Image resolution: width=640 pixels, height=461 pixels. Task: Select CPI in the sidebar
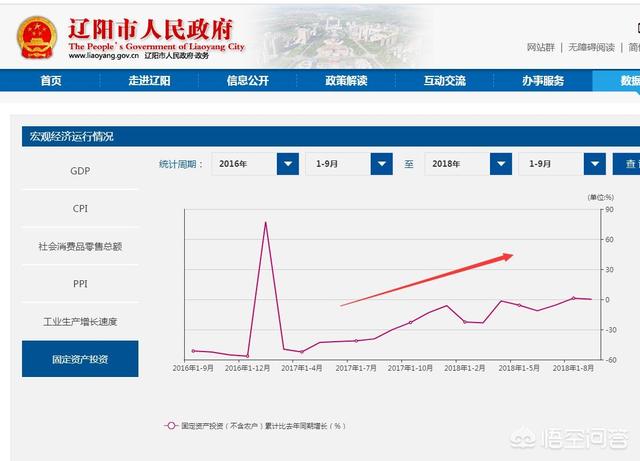[80, 209]
